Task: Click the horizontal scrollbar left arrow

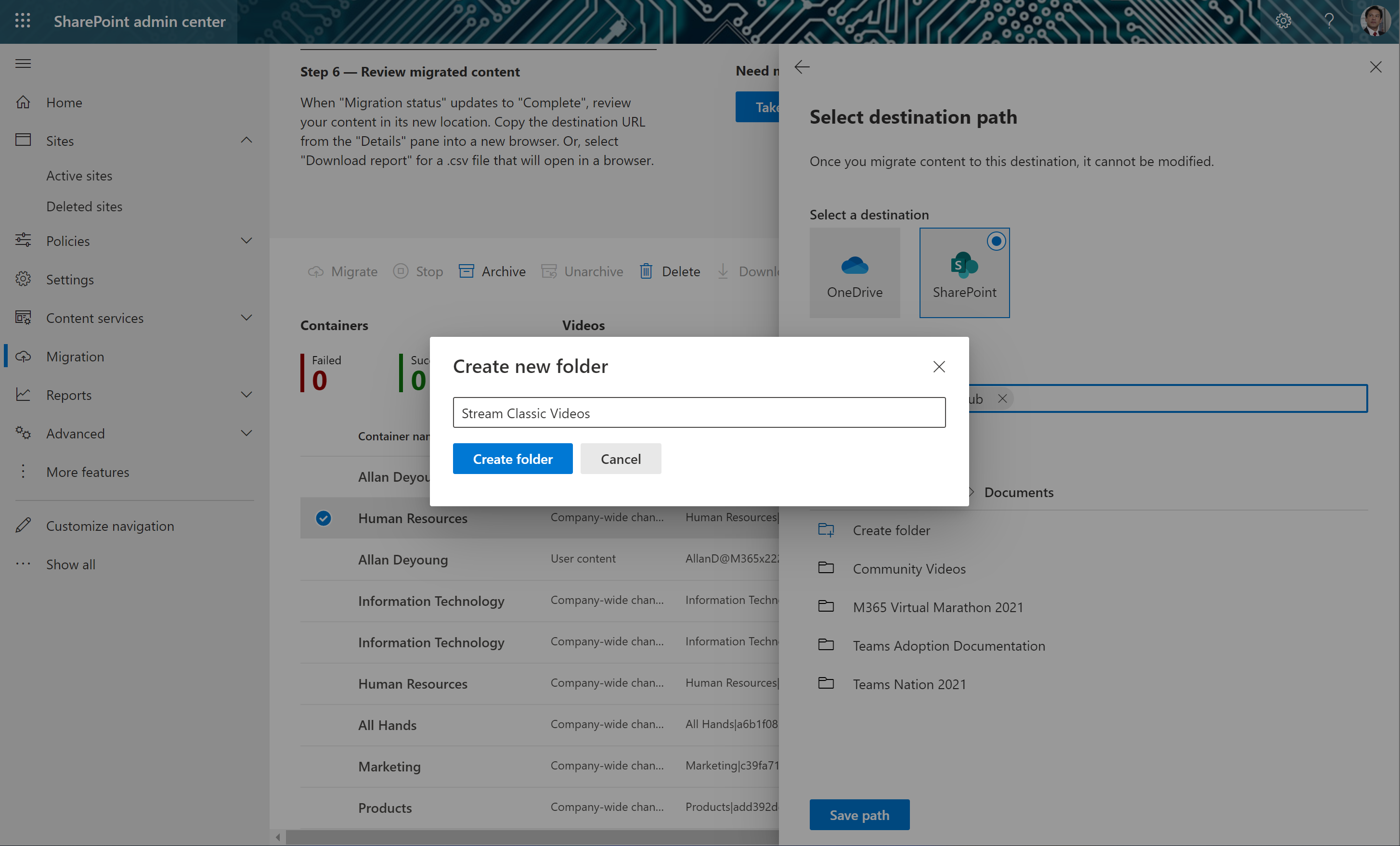Action: 278,837
